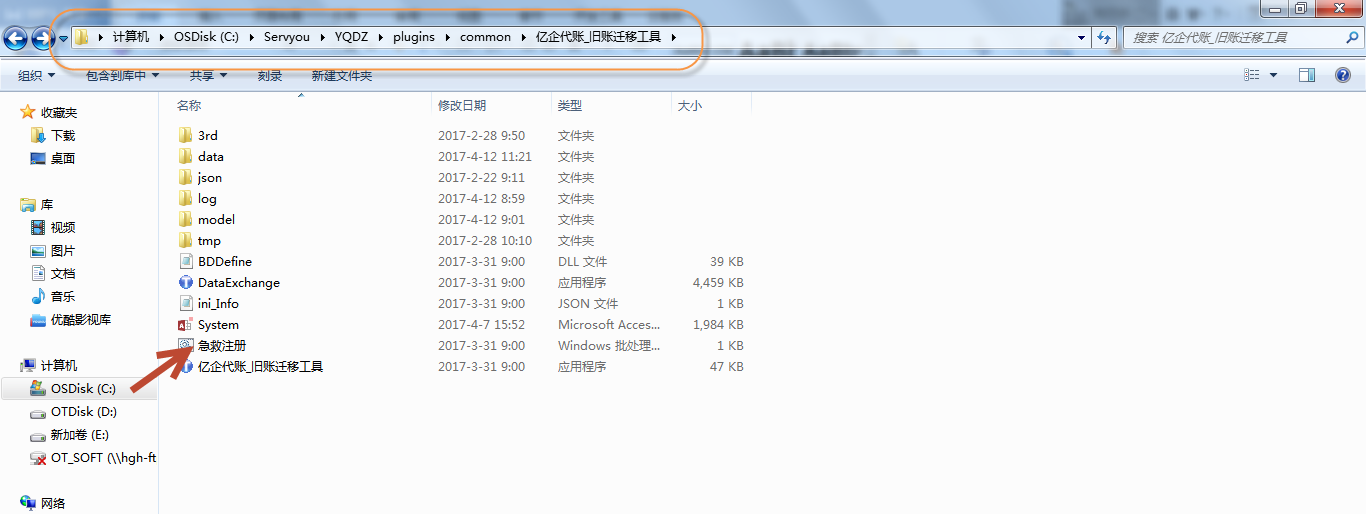Expand the arrow after common breadcrumb
The width and height of the screenshot is (1366, 514).
(524, 37)
